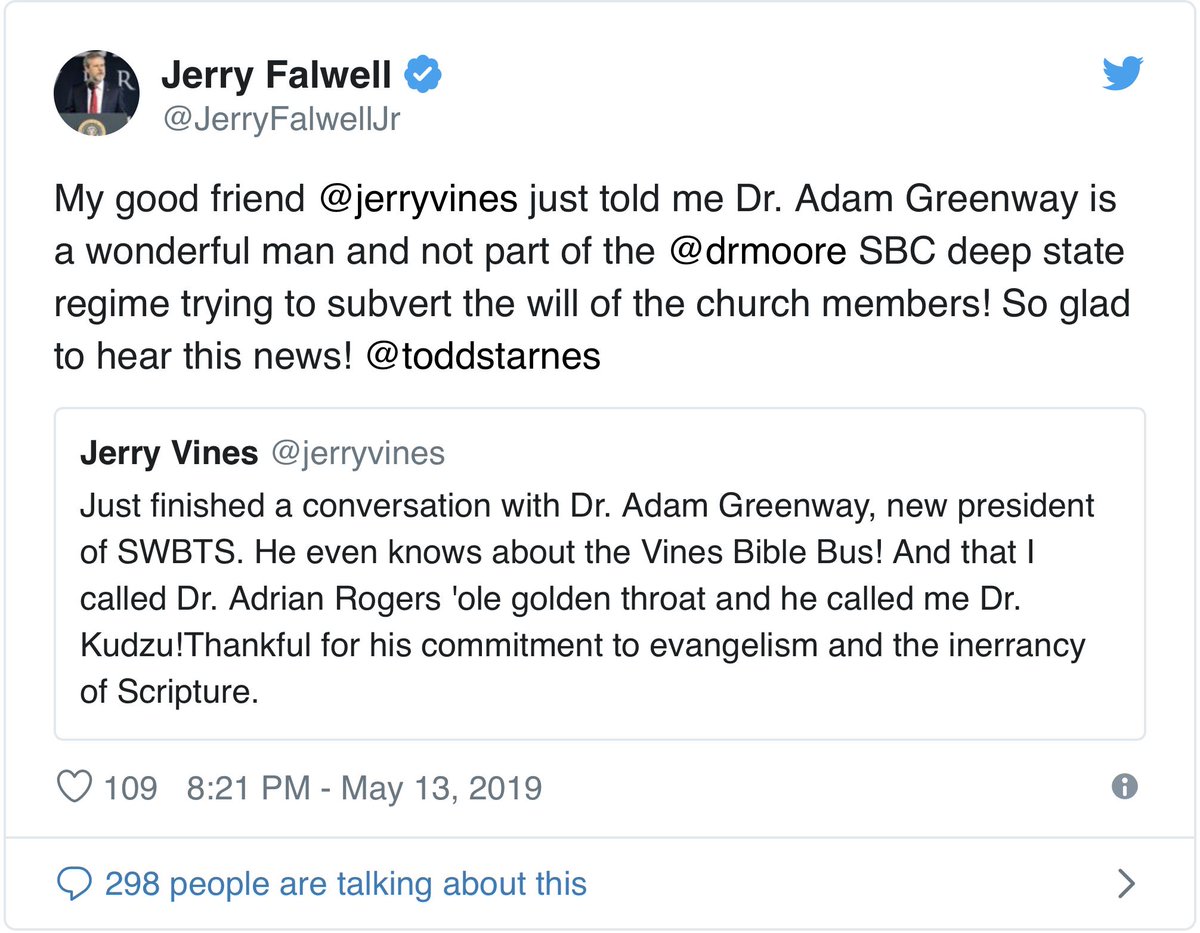This screenshot has width=1200, height=933.
Task: Open the @jerryvines mention in tweet
Action: click(417, 200)
